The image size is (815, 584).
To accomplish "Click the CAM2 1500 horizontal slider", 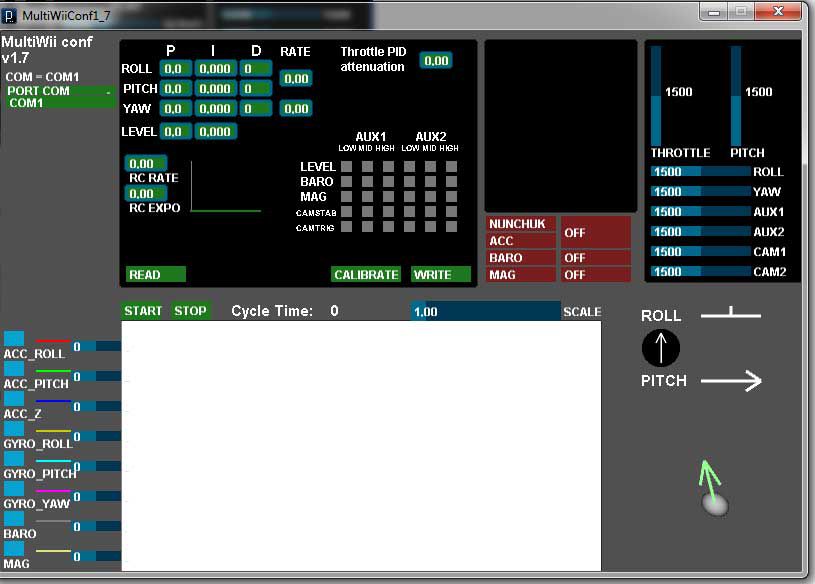I will [x=701, y=272].
